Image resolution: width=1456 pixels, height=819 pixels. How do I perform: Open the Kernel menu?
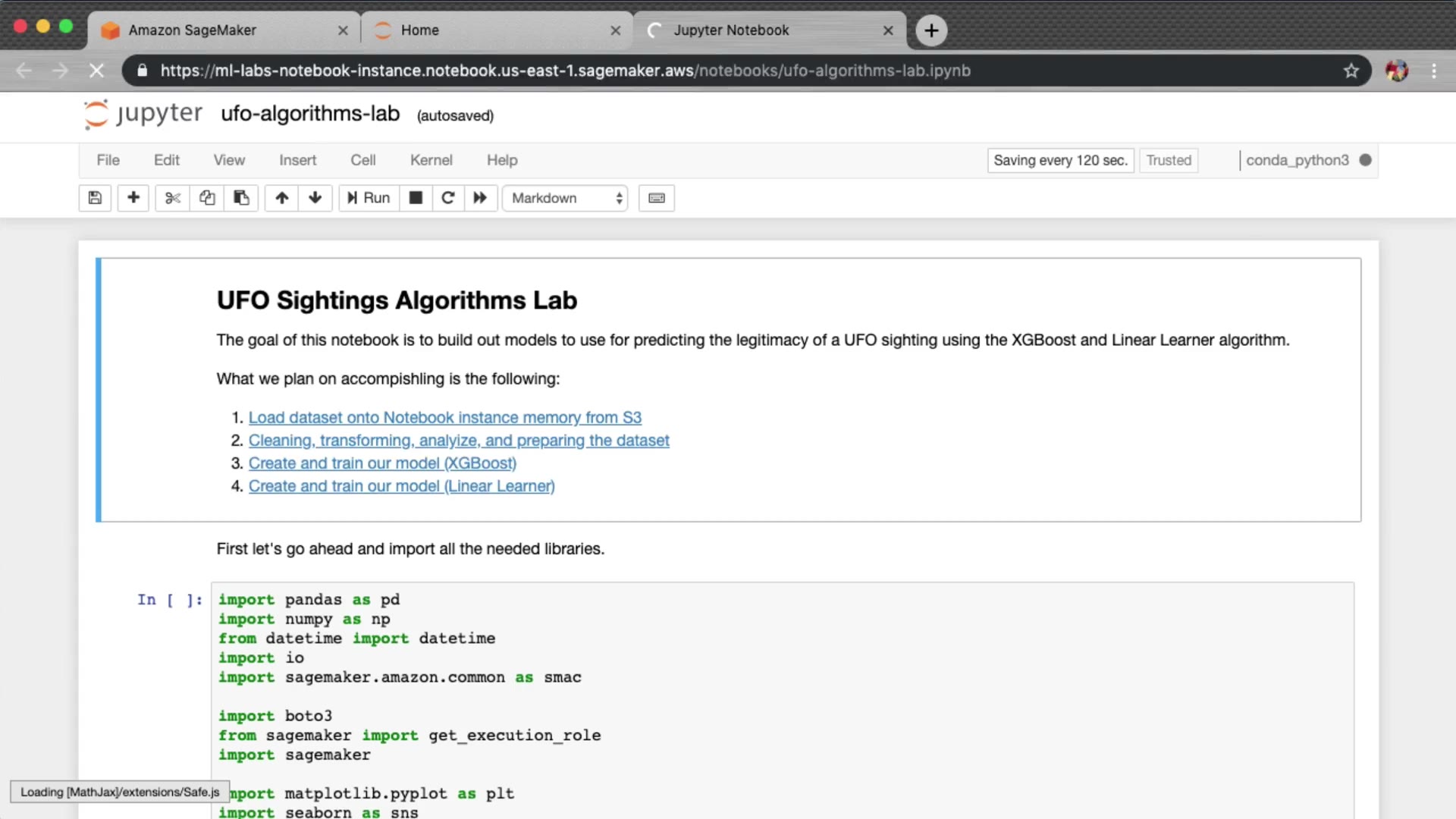click(431, 160)
